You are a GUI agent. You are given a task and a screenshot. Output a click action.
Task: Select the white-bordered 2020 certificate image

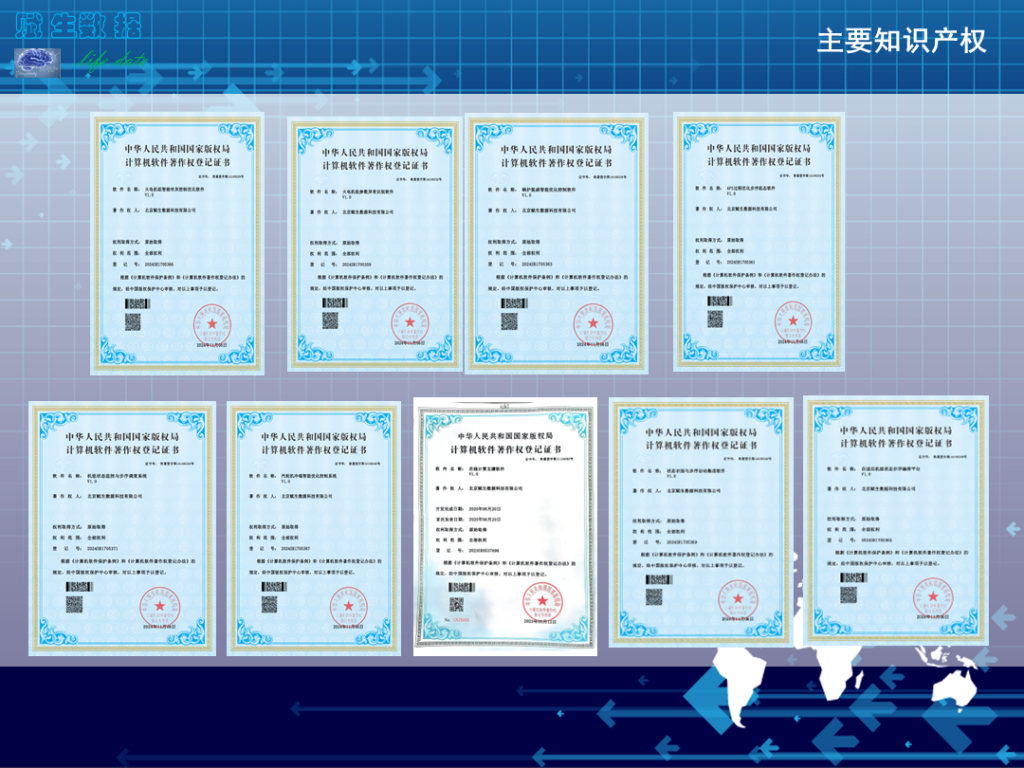click(505, 525)
